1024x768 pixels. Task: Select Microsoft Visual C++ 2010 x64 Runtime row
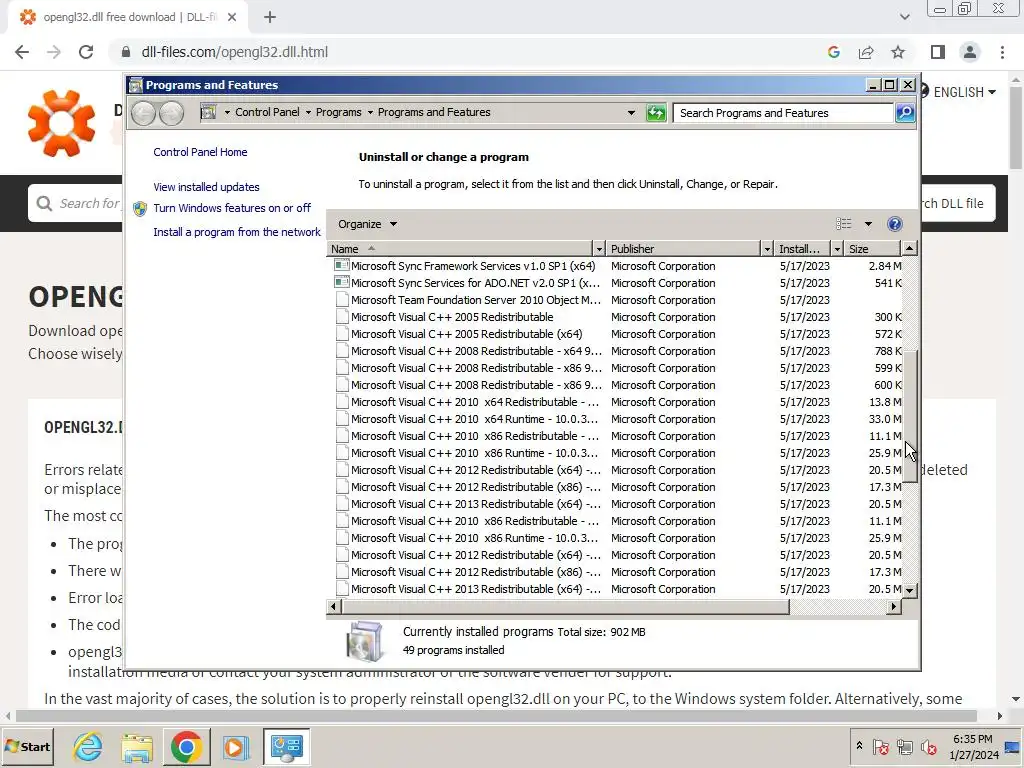(614, 419)
